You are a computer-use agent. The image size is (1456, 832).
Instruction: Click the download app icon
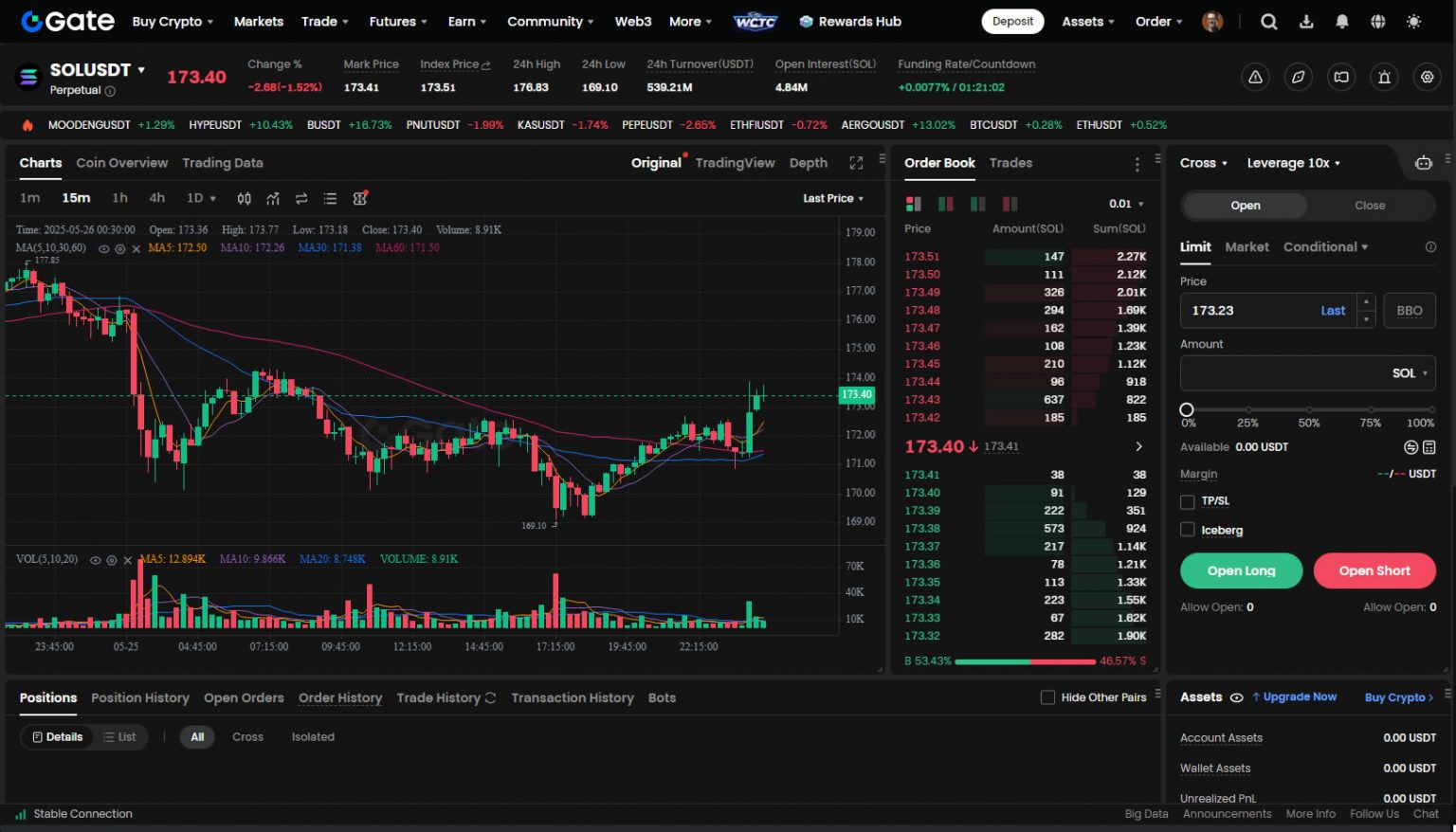pos(1306,22)
